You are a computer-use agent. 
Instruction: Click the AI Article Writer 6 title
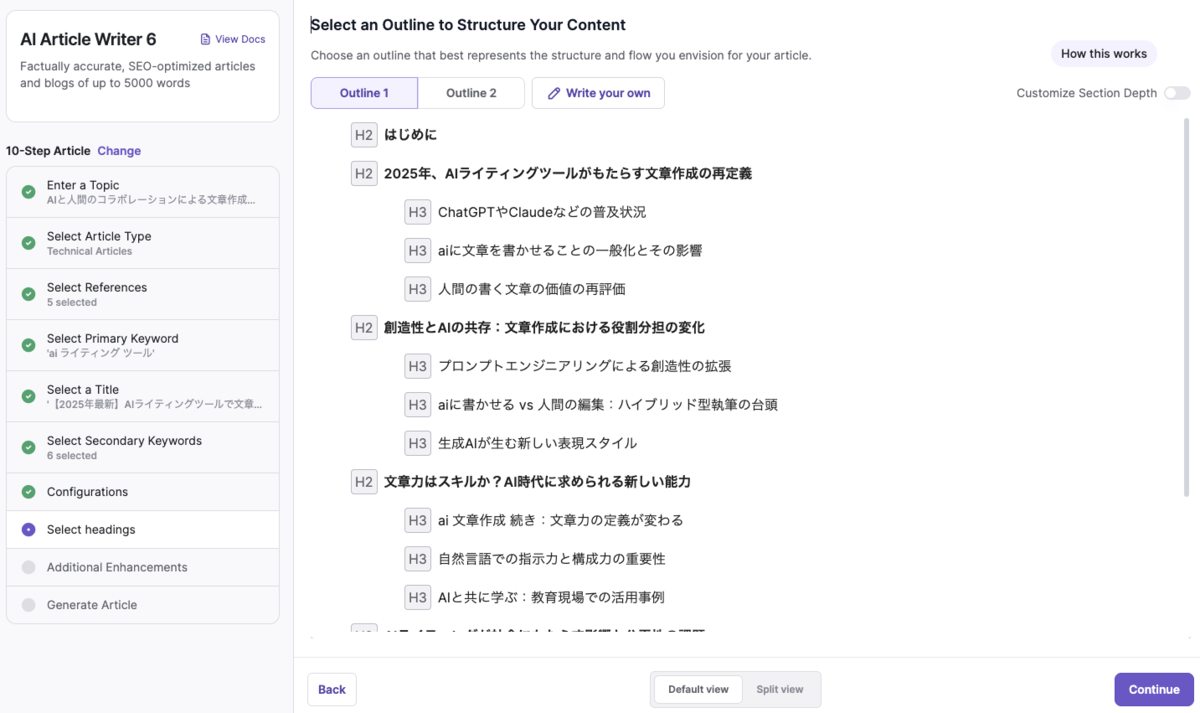tap(88, 39)
